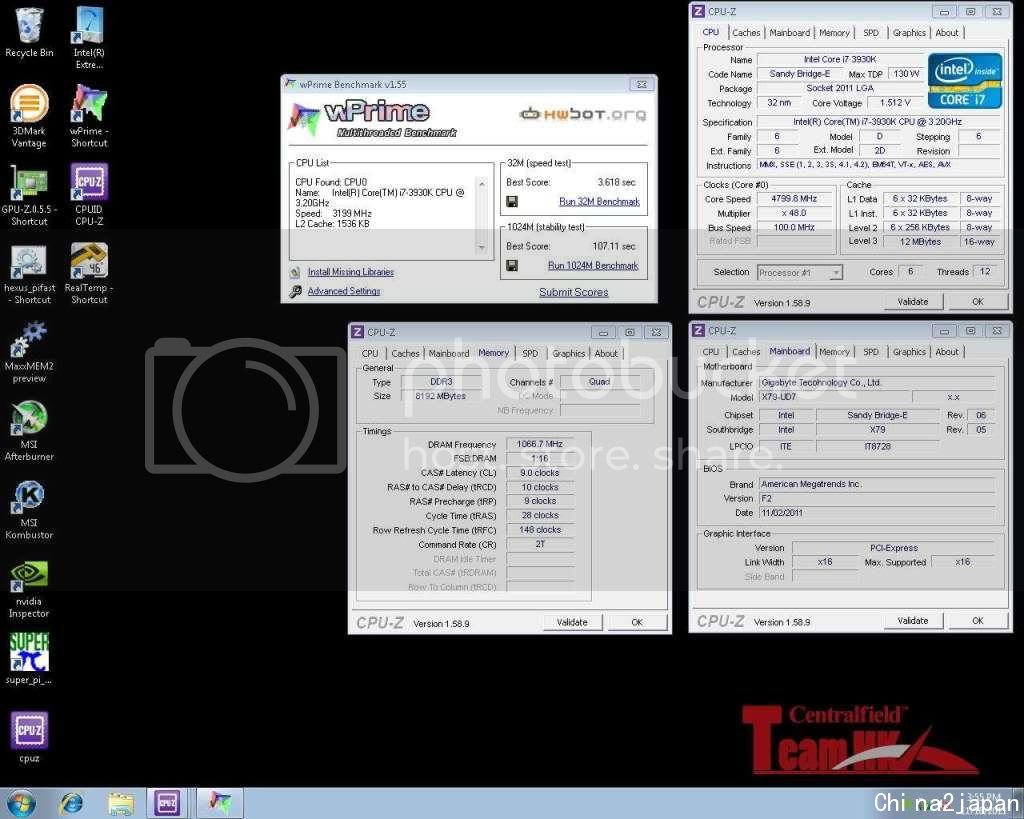
Task: Open nvidia Inspector desktop icon
Action: (x=29, y=589)
